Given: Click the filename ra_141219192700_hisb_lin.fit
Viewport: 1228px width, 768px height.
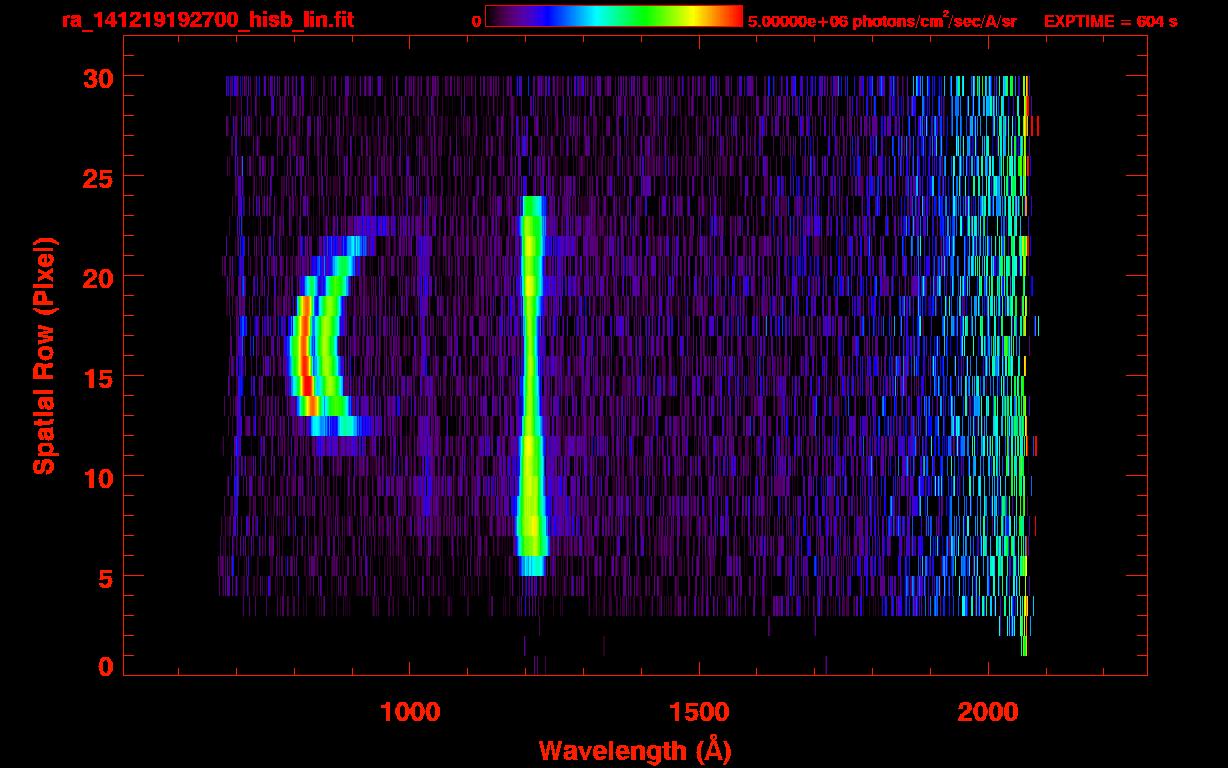Looking at the screenshot, I should pos(207,19).
